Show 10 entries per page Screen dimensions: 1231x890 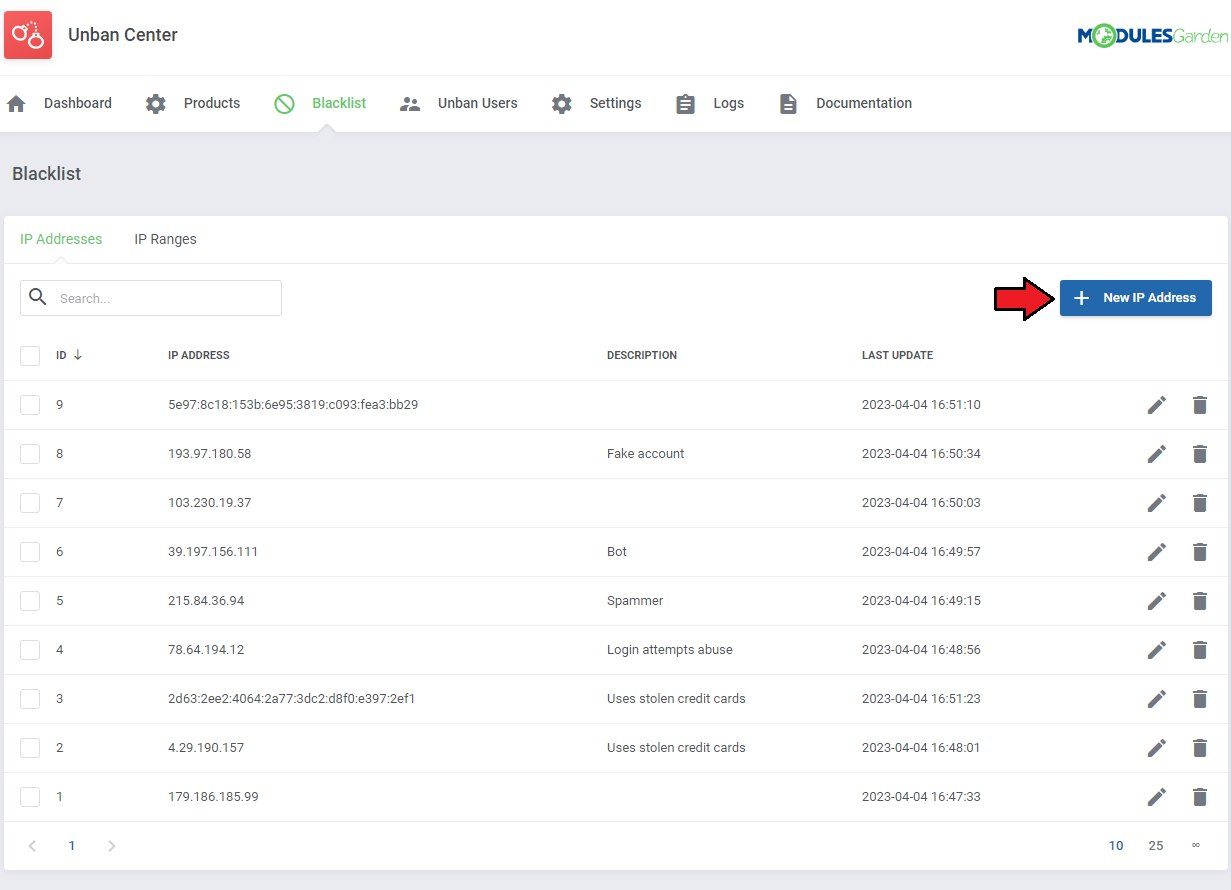point(1116,846)
